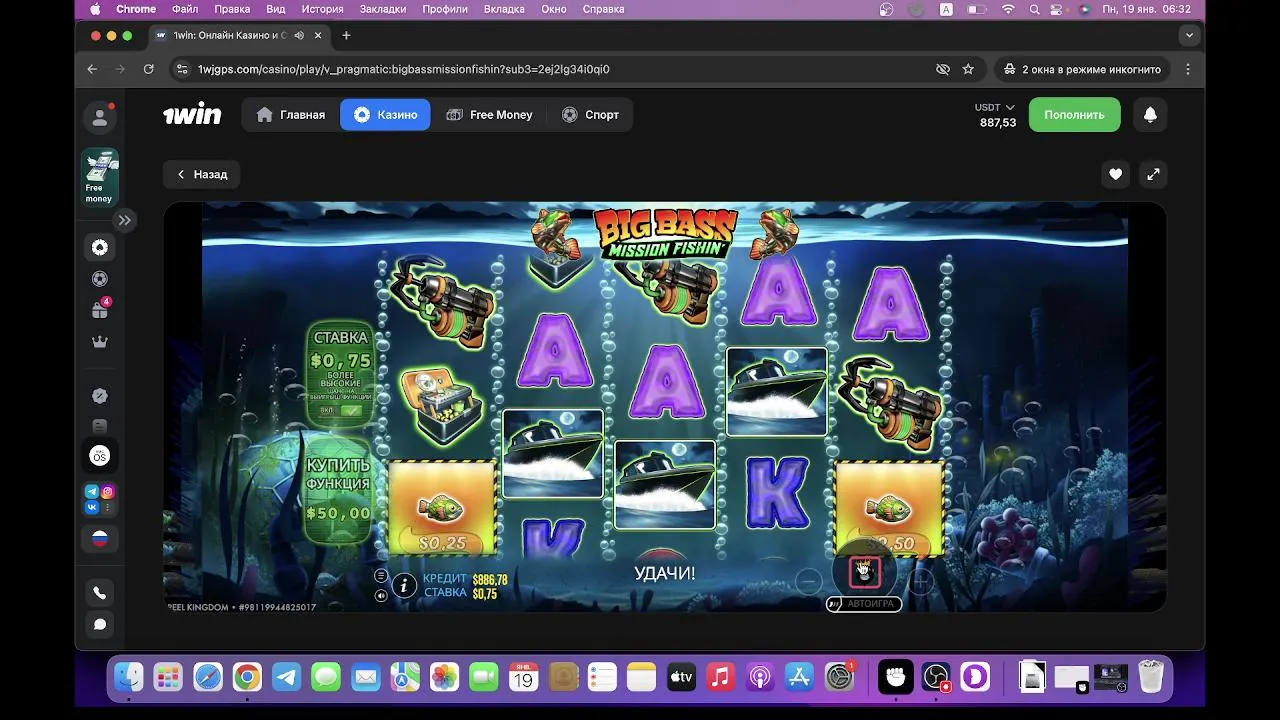Open the Trash in the Dock
The image size is (1280, 720).
coord(1151,677)
